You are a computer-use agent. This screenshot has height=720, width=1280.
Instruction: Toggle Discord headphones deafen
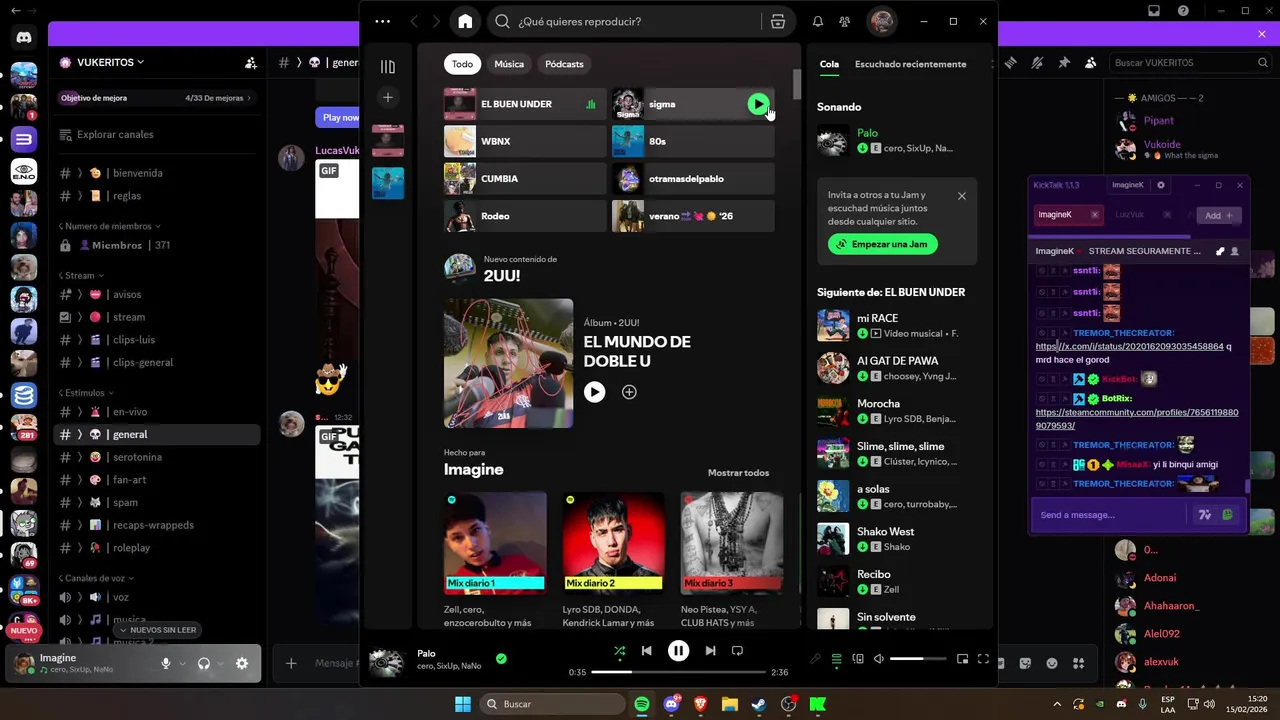point(204,664)
